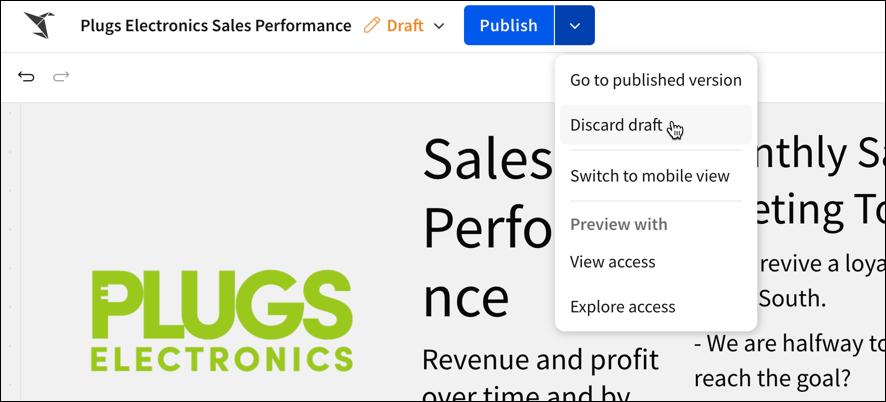This screenshot has height=402, width=886.
Task: Open the Publish split-button dropdown arrow
Action: point(575,25)
